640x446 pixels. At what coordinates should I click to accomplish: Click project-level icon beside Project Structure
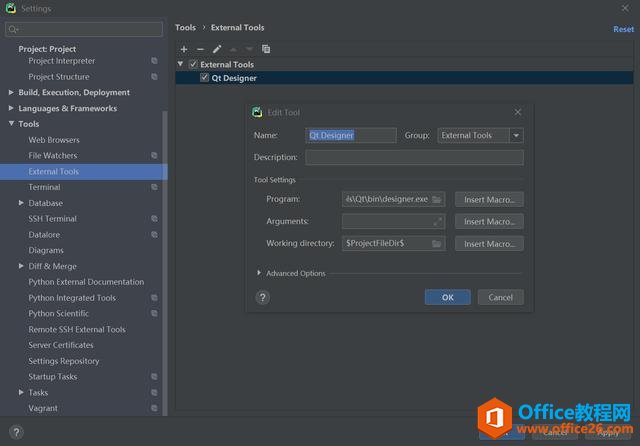pyautogui.click(x=154, y=77)
